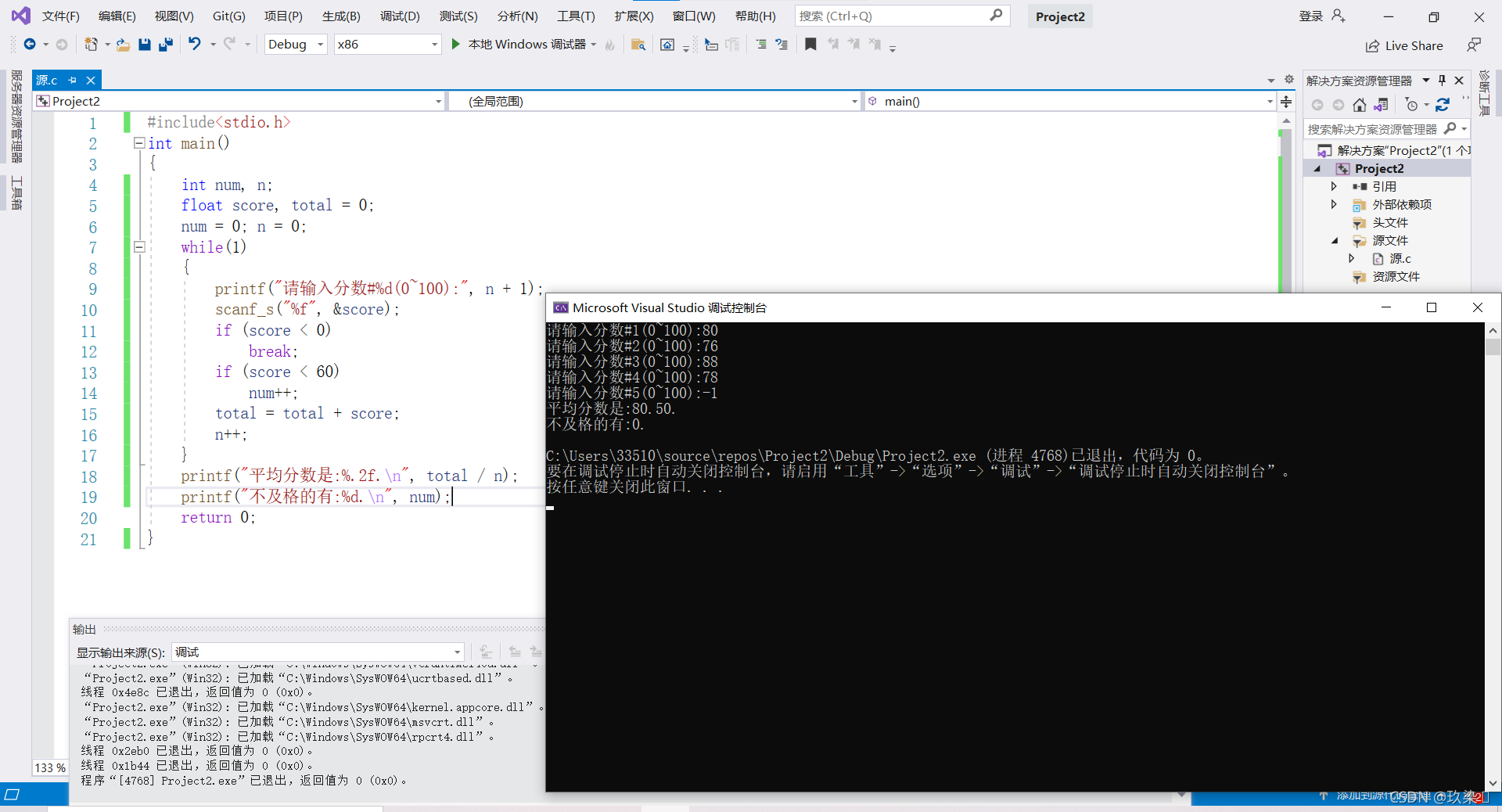Click 登录 sign-in link

click(1310, 16)
